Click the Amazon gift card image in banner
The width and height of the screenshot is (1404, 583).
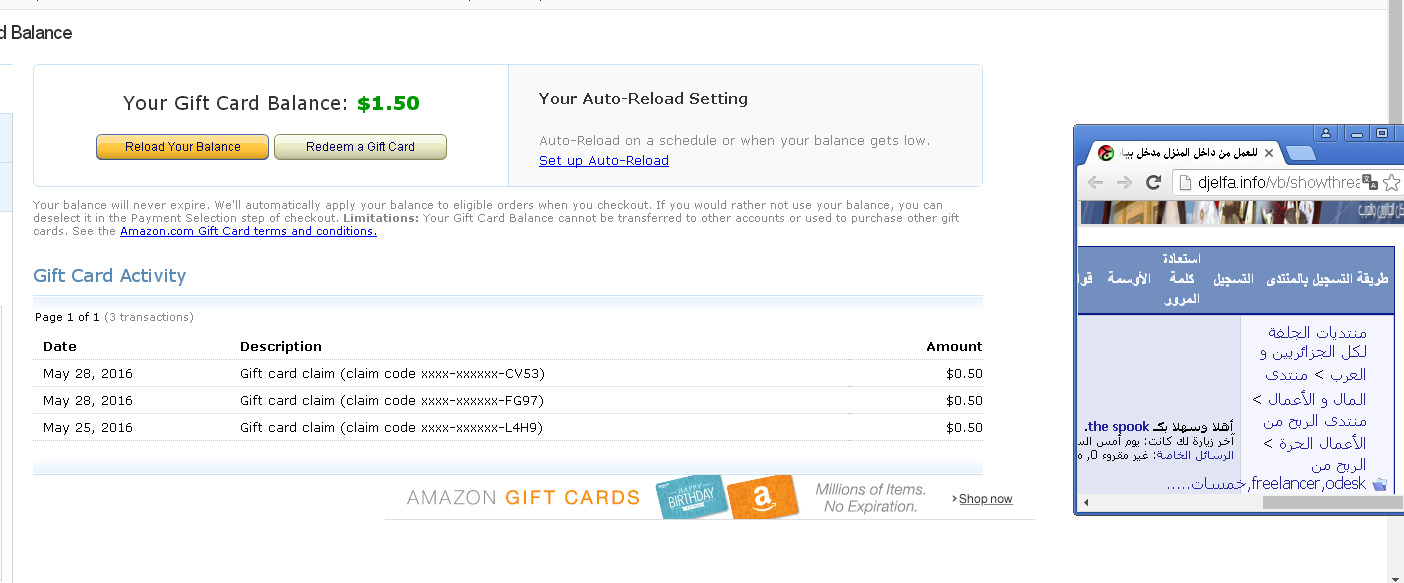point(764,497)
